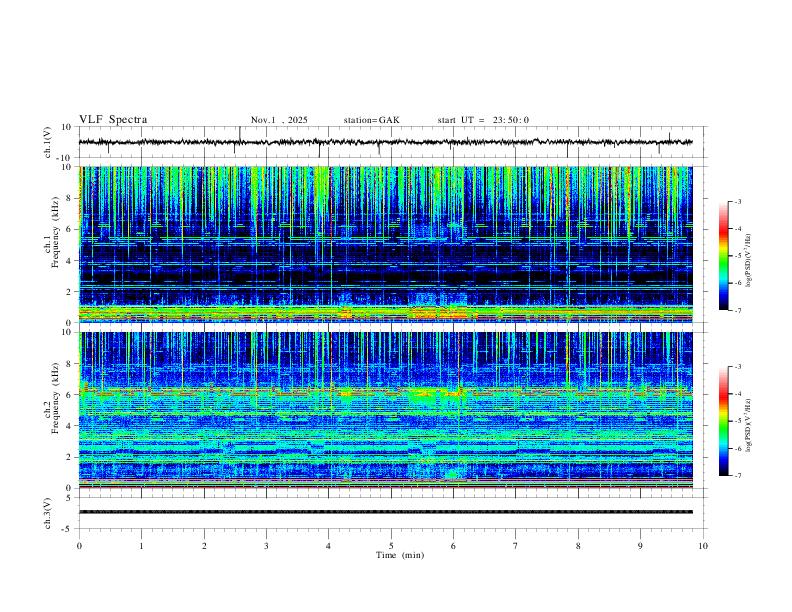The height and width of the screenshot is (612, 792).
Task: Click the "-5" tick on lower color bar
Action: (x=737, y=421)
